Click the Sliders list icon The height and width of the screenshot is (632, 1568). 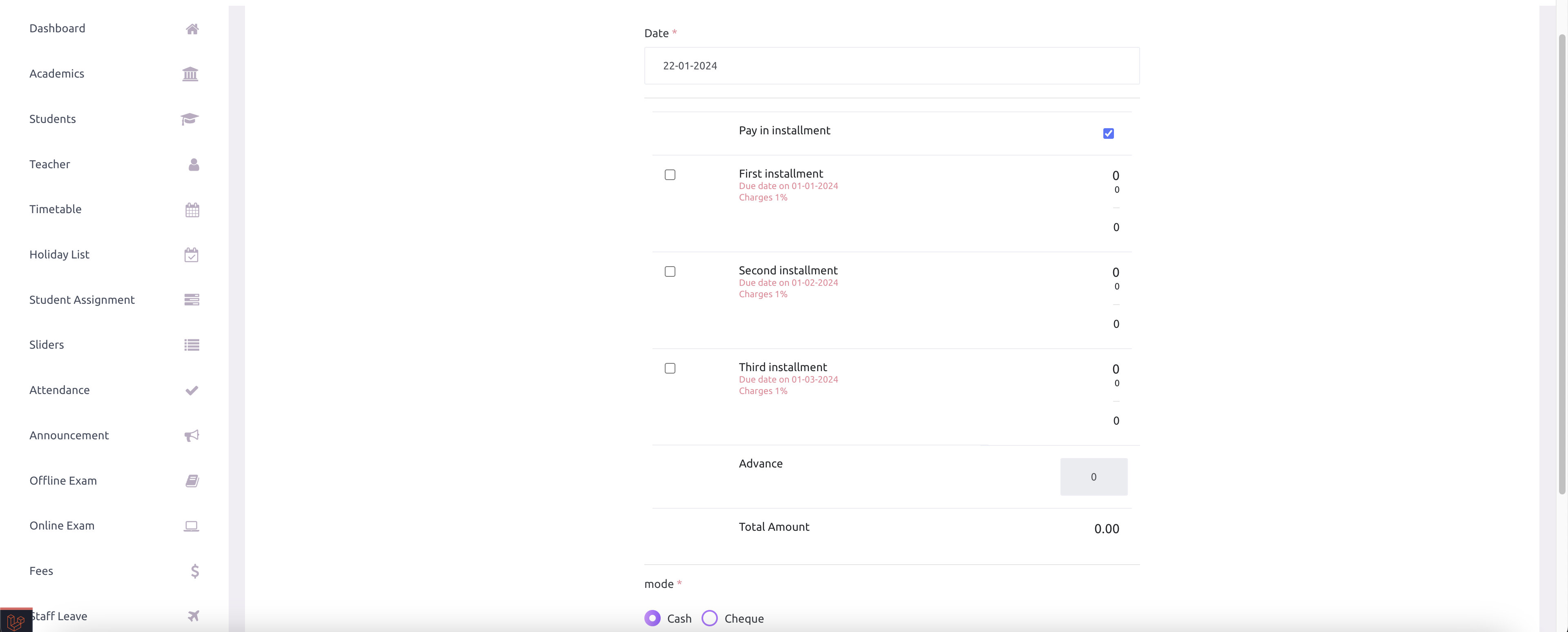tap(191, 345)
